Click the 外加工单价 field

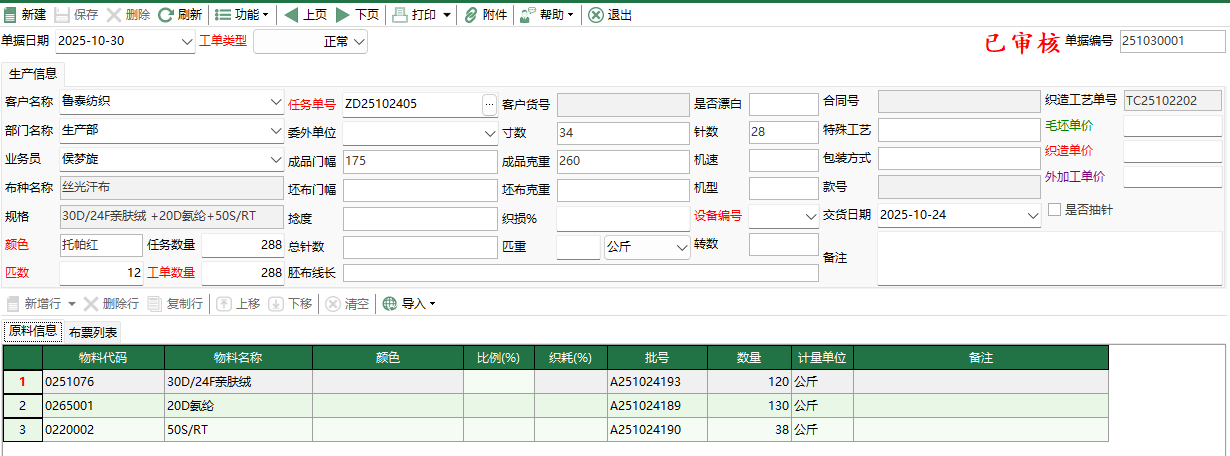[x=1173, y=177]
